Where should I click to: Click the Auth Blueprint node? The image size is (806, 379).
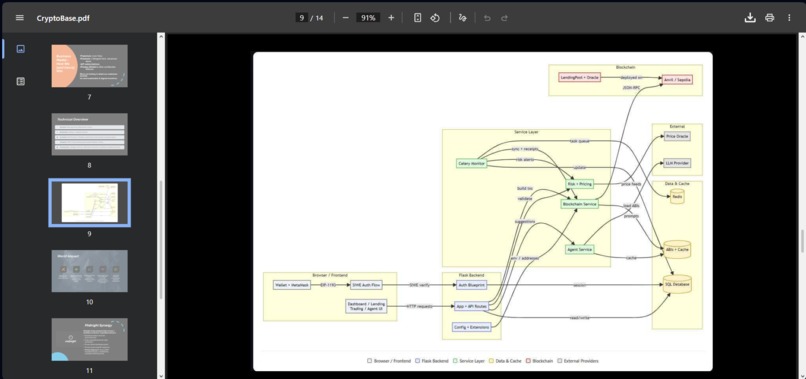471,284
